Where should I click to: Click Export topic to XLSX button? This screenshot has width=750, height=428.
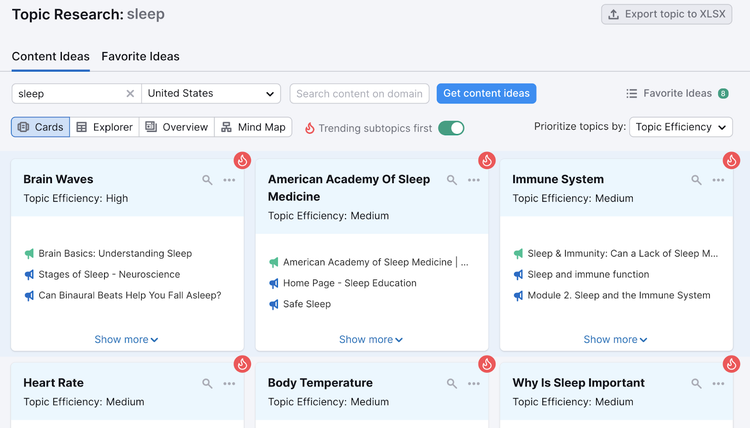point(667,14)
